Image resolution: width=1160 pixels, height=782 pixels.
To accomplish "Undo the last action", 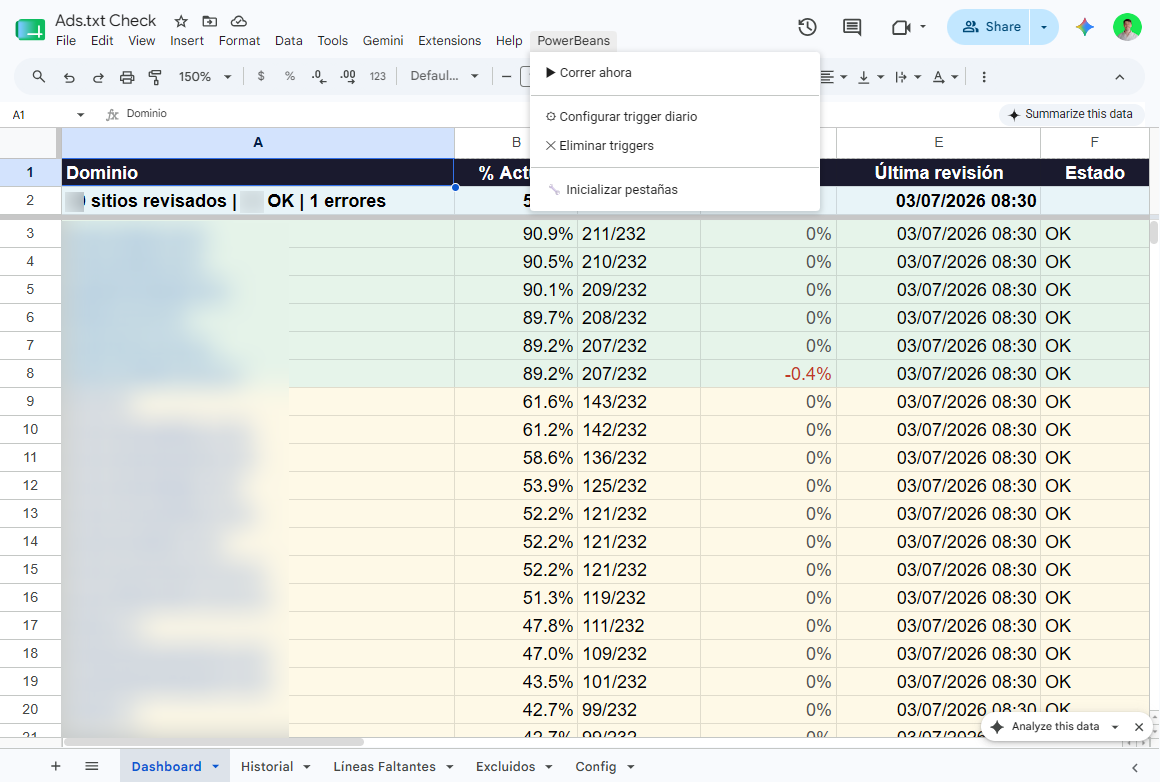I will pyautogui.click(x=69, y=77).
